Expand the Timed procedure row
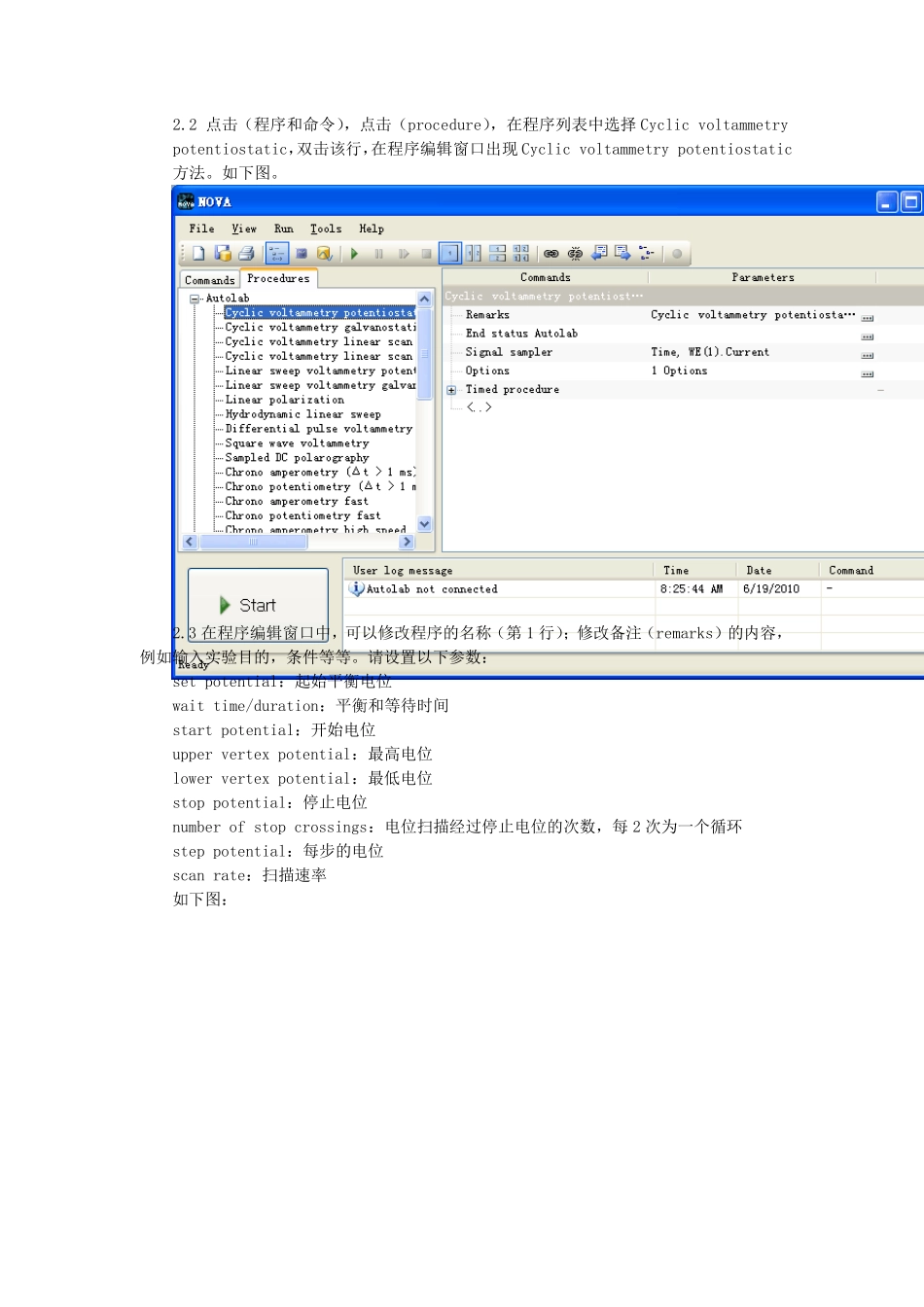The height and width of the screenshot is (1307, 924). [x=451, y=390]
